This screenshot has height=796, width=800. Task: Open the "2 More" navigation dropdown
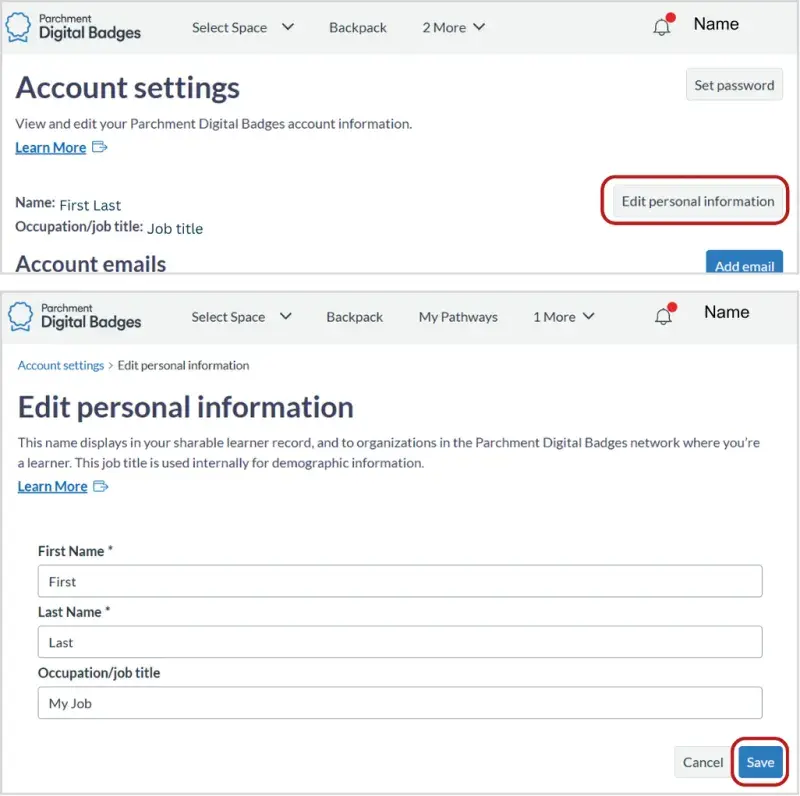452,27
